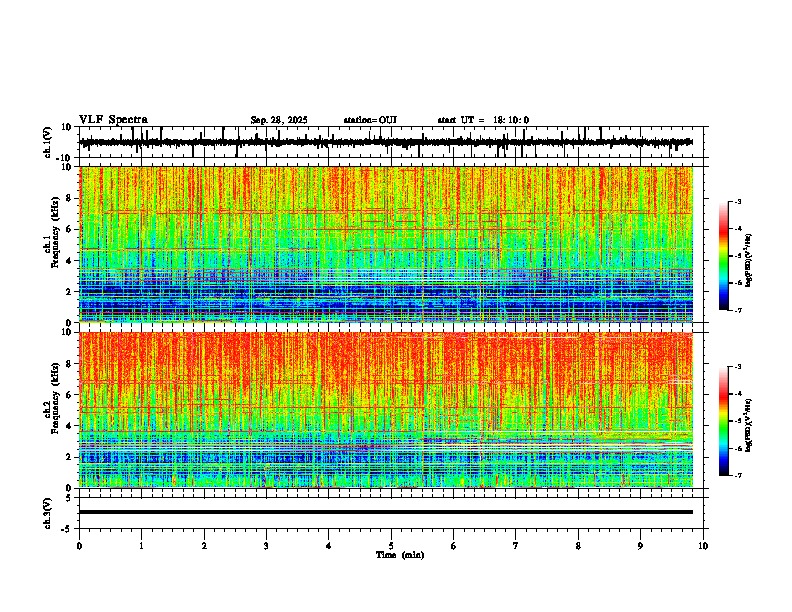The image size is (792, 612).
Task: Click the ch.1 voltage waveform trace
Action: click(x=386, y=142)
